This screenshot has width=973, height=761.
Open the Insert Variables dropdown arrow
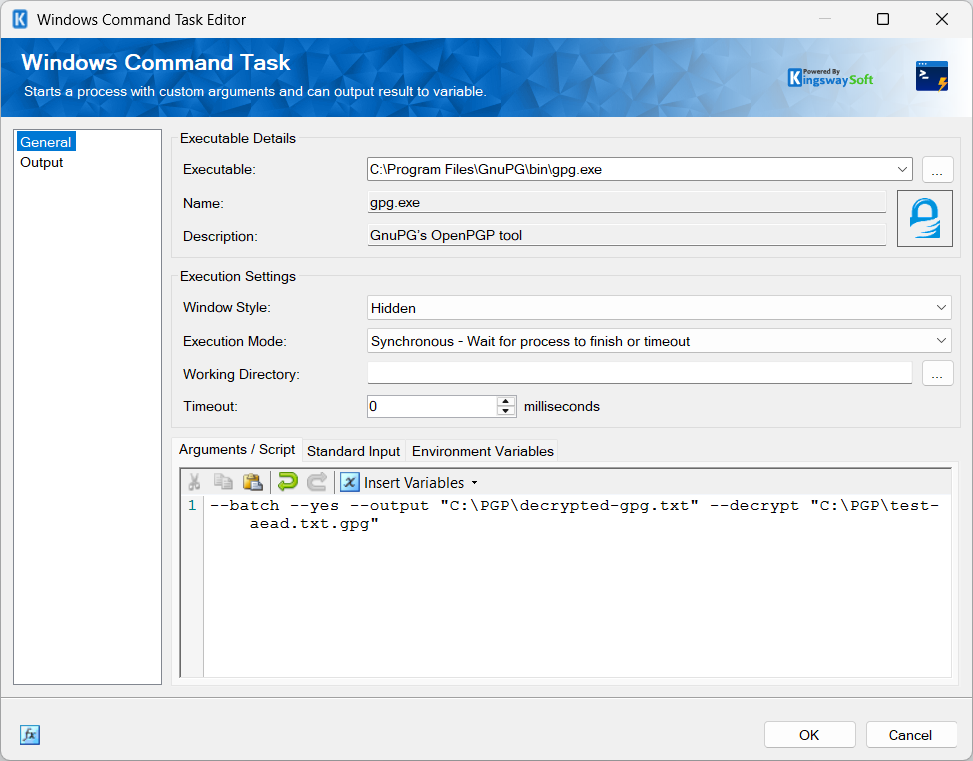pos(475,483)
